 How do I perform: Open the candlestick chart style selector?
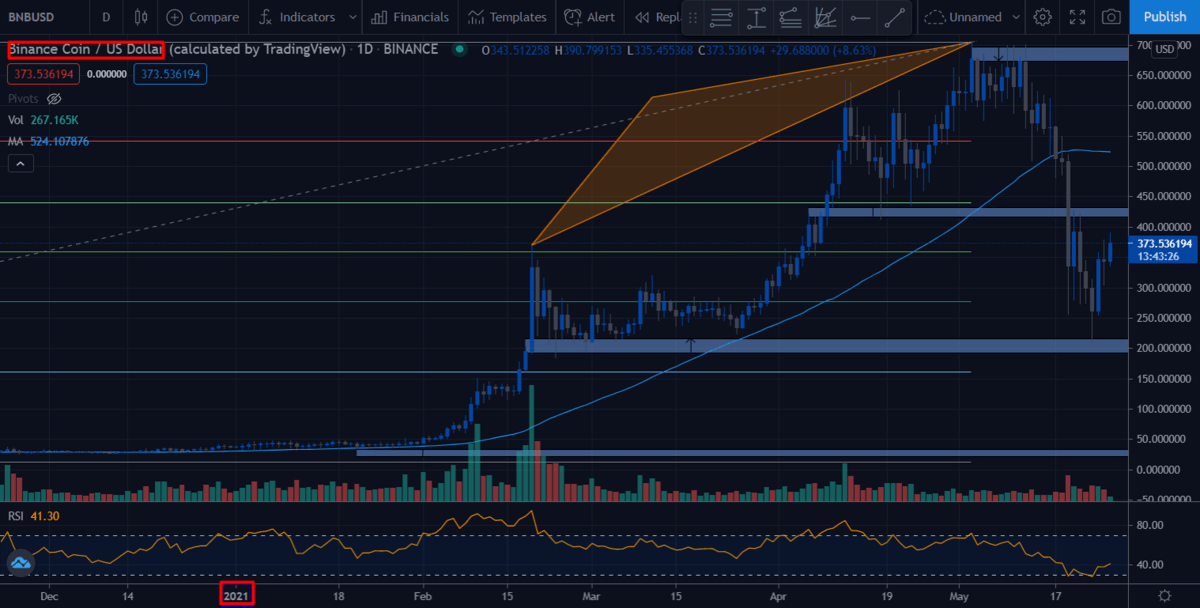coord(141,17)
